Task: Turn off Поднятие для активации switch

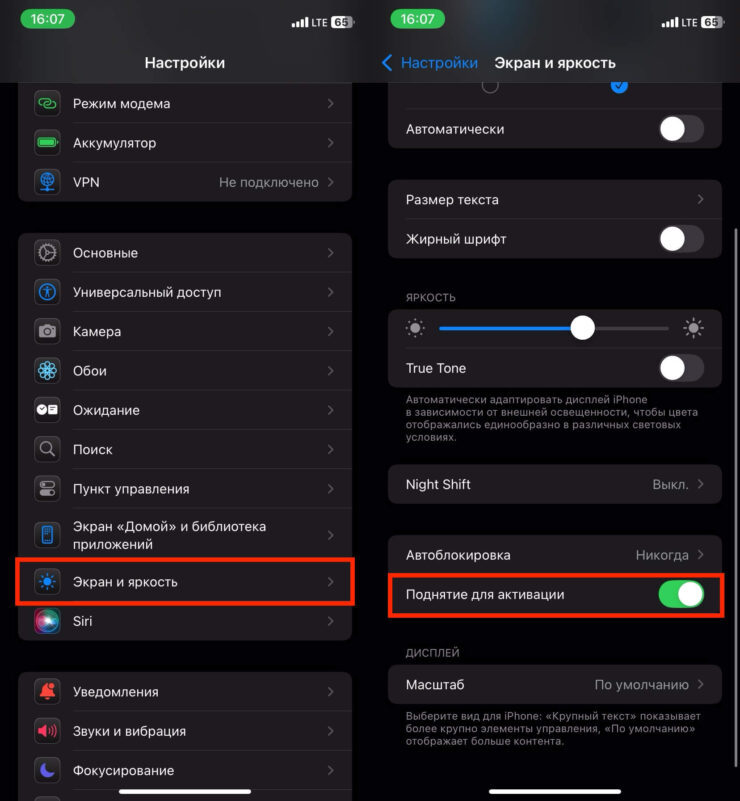Action: [x=681, y=594]
